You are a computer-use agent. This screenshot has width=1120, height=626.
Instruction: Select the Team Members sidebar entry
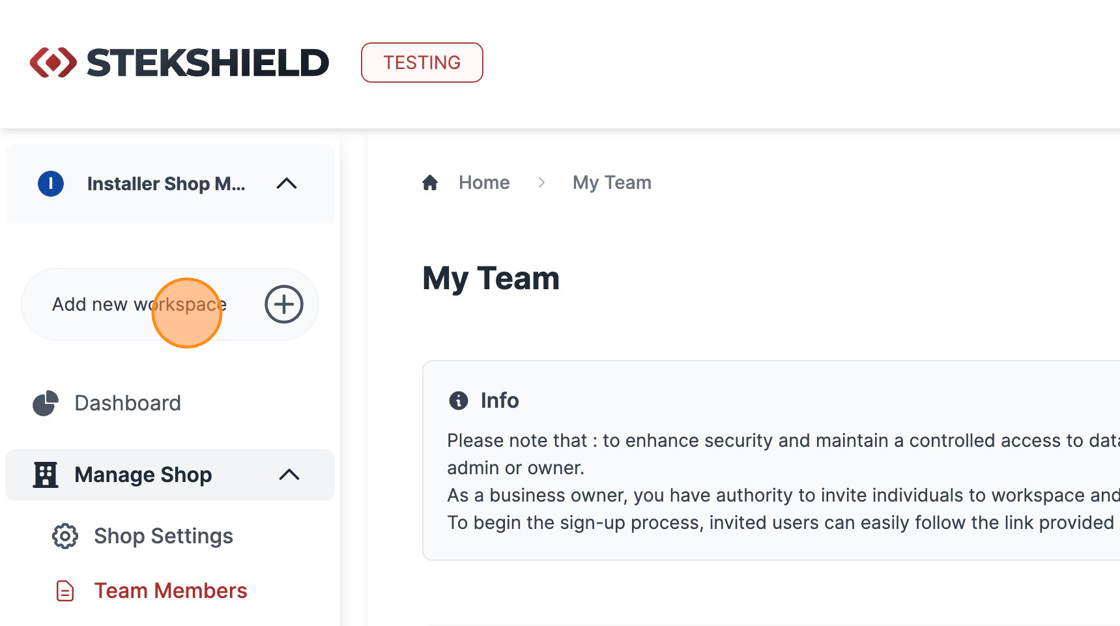coord(171,591)
